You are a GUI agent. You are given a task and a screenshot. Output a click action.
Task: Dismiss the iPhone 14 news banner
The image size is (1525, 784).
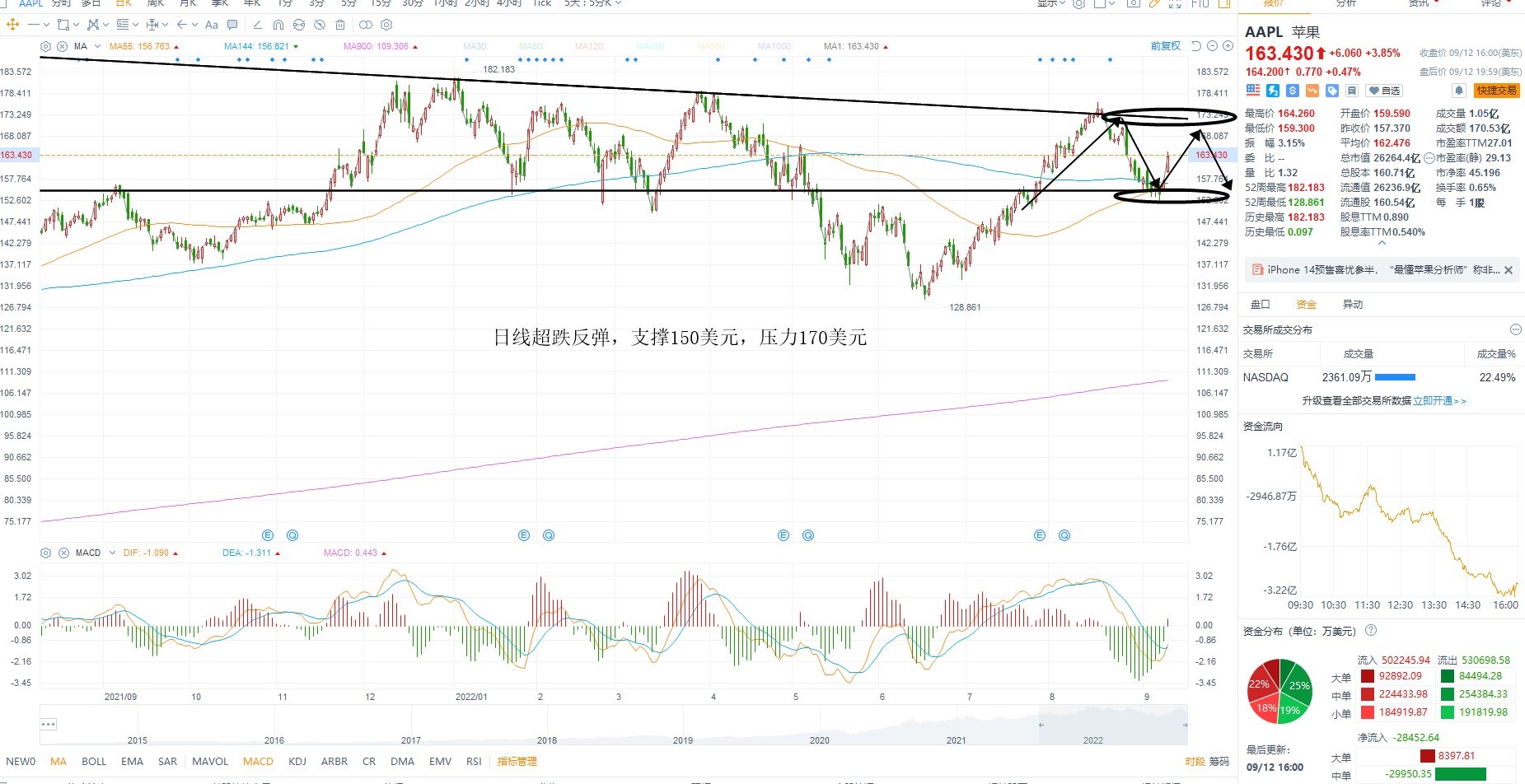pyautogui.click(x=1509, y=270)
